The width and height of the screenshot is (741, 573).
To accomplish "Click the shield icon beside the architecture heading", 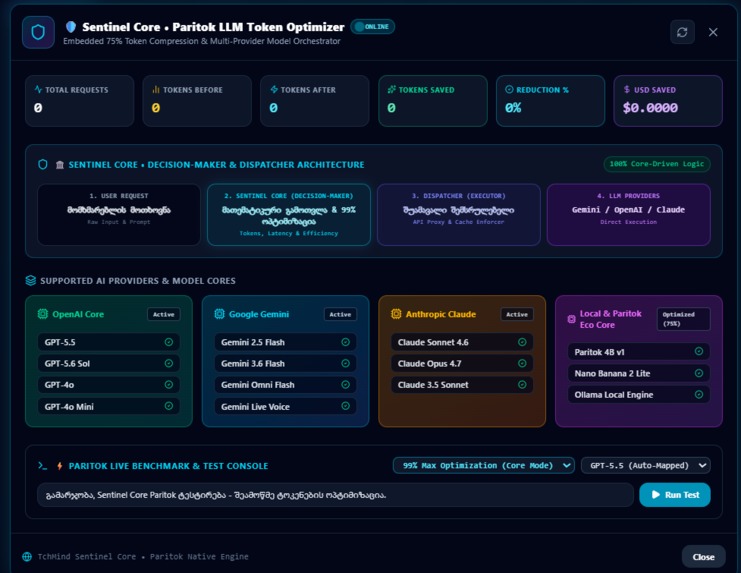I will [x=43, y=164].
